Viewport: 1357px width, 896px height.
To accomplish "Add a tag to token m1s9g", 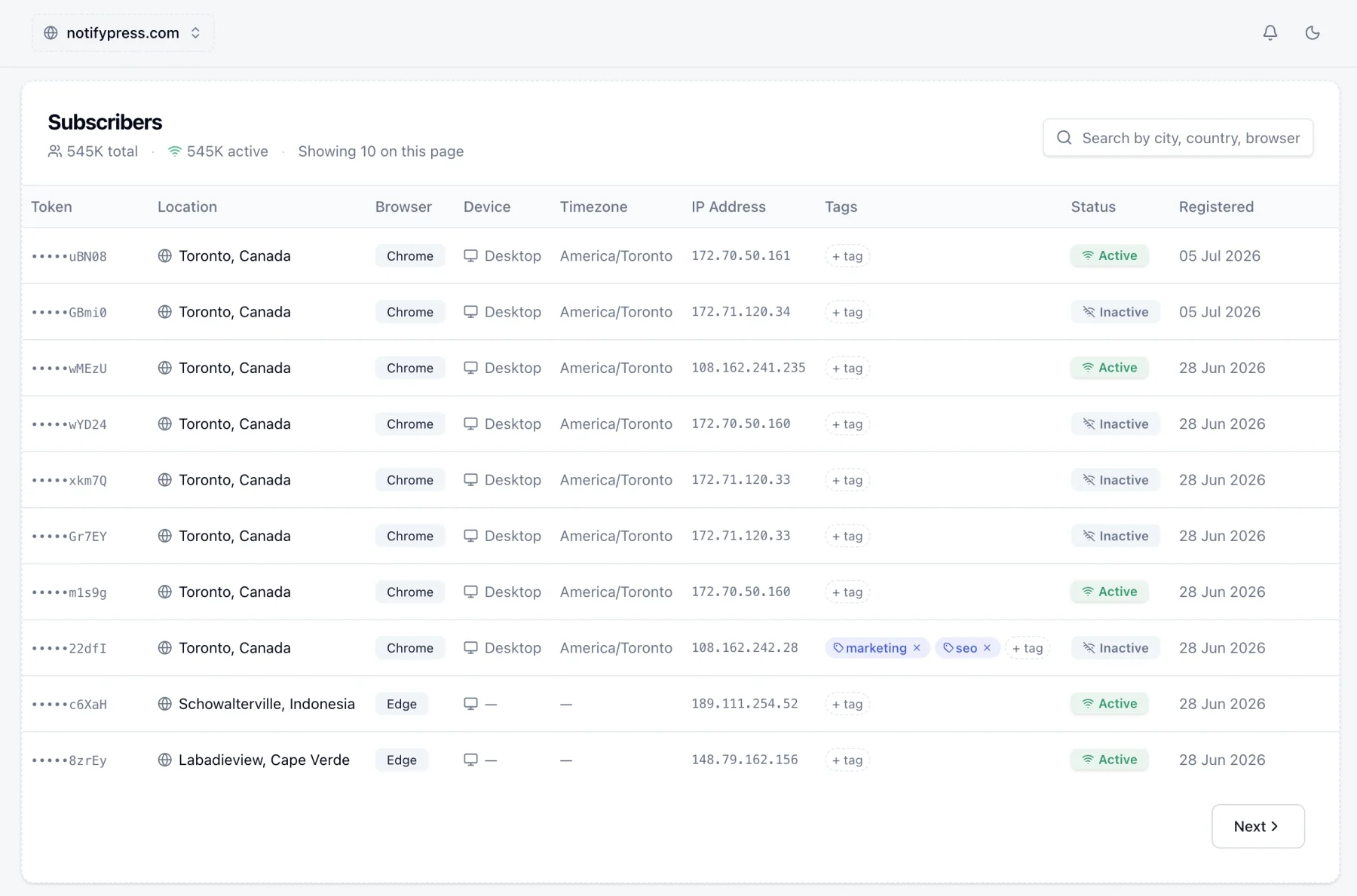I will (x=847, y=592).
